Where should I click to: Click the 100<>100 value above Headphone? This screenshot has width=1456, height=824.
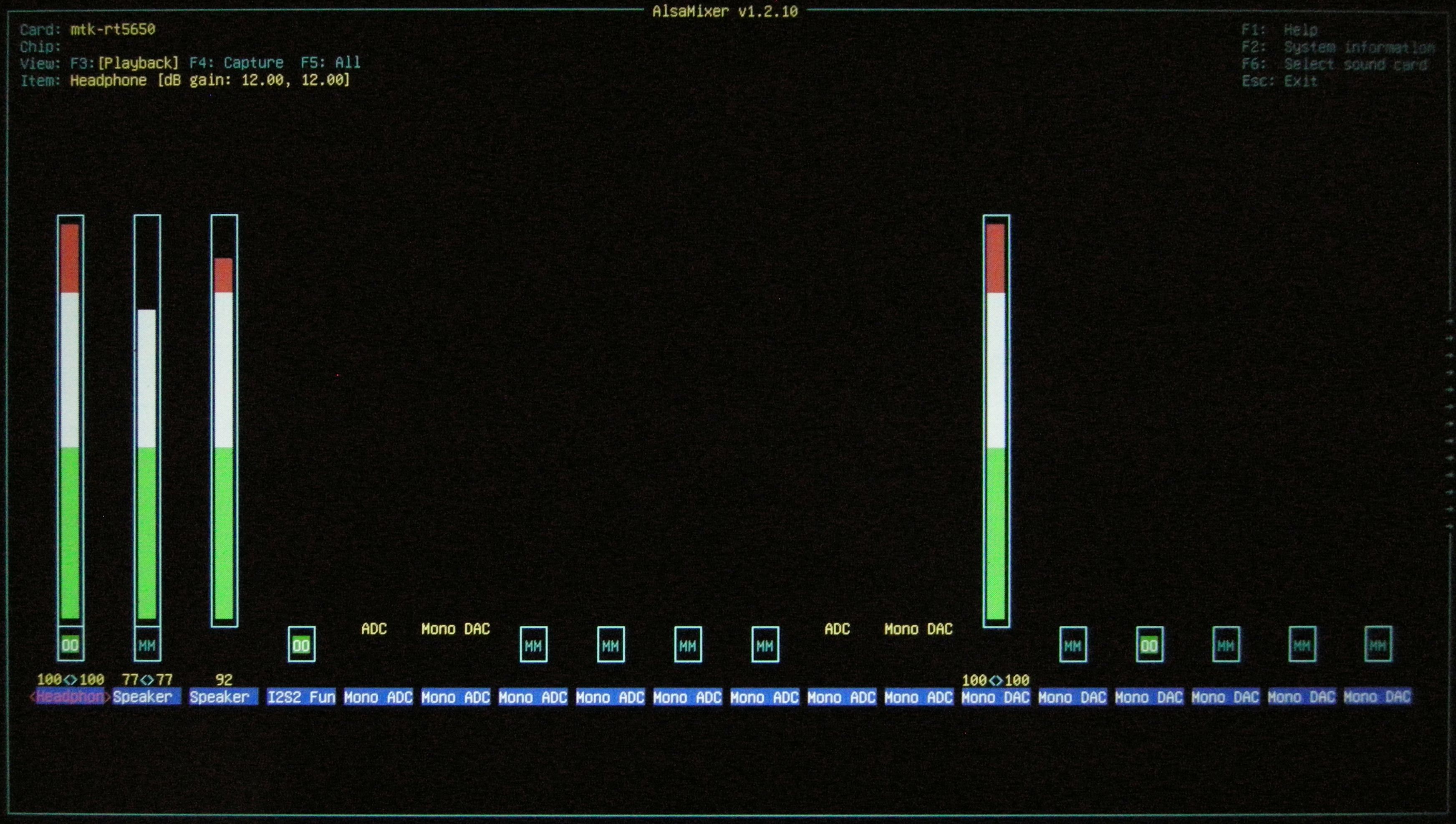pyautogui.click(x=71, y=680)
